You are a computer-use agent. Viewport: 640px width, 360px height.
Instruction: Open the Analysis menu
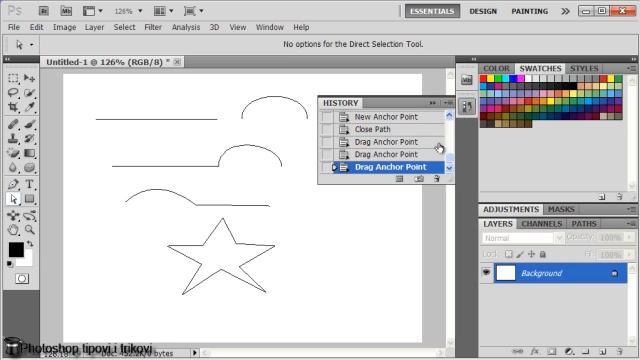tap(186, 27)
